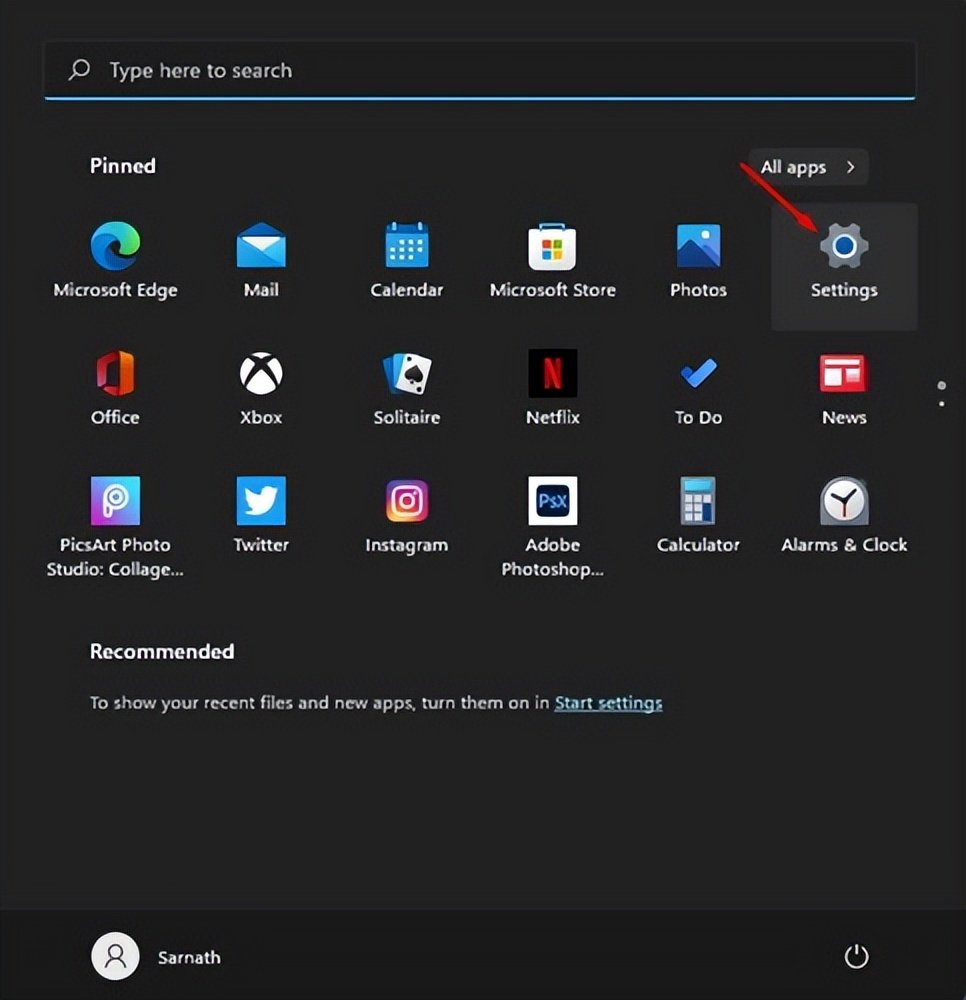Open Microsoft Store
This screenshot has height=1000, width=966.
pos(553,261)
